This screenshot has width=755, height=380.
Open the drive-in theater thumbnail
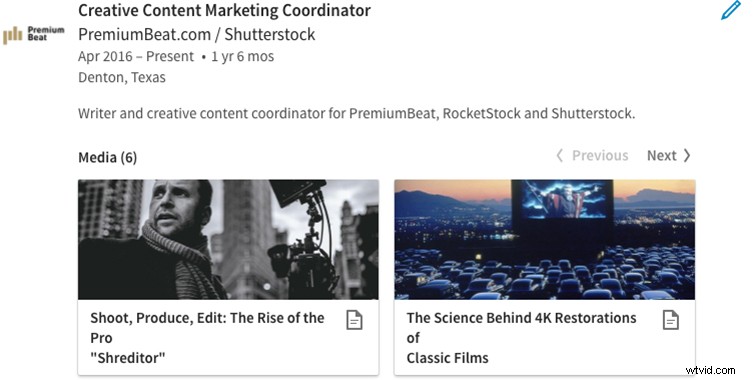coord(545,239)
